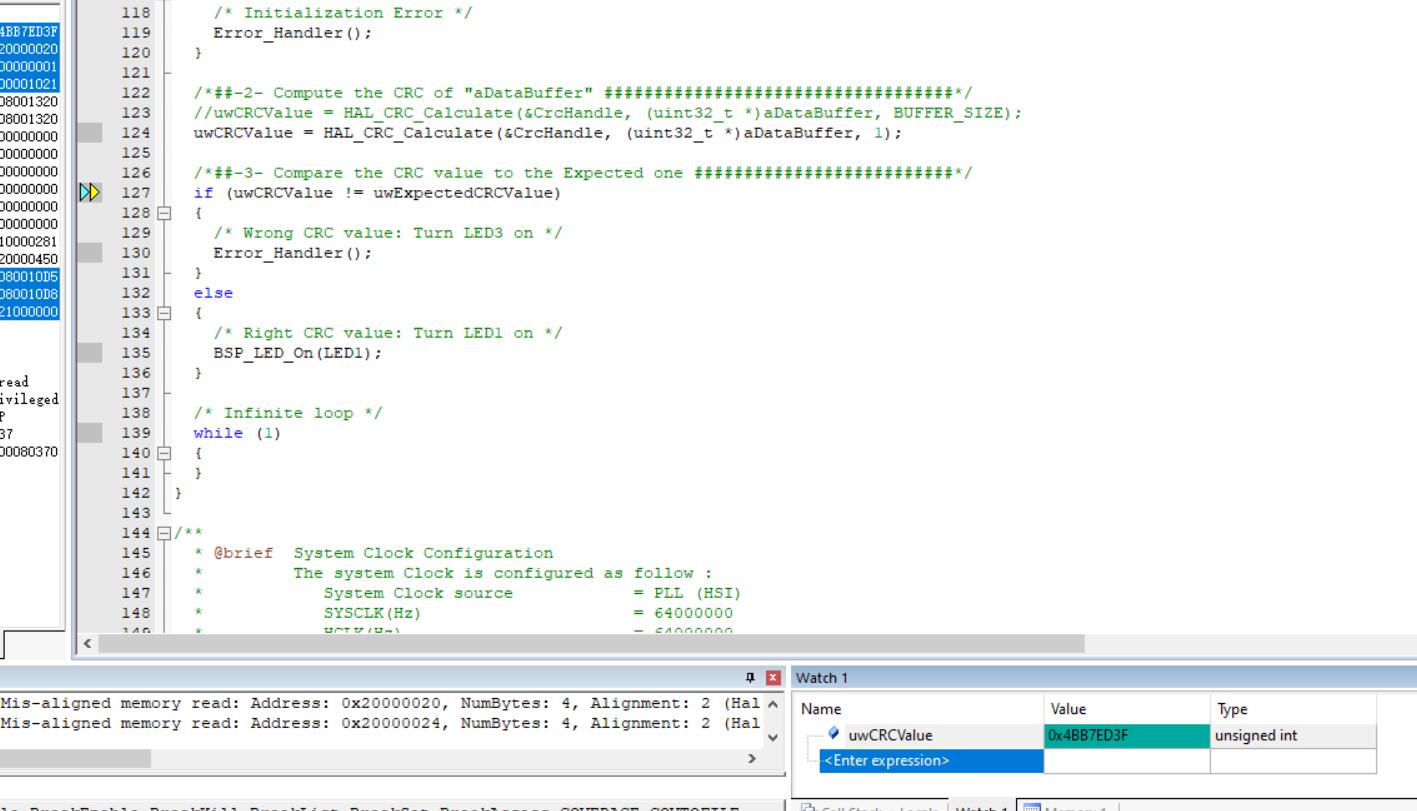The width and height of the screenshot is (1417, 811).
Task: Click the Command window scroll-down arrow
Action: point(771,738)
